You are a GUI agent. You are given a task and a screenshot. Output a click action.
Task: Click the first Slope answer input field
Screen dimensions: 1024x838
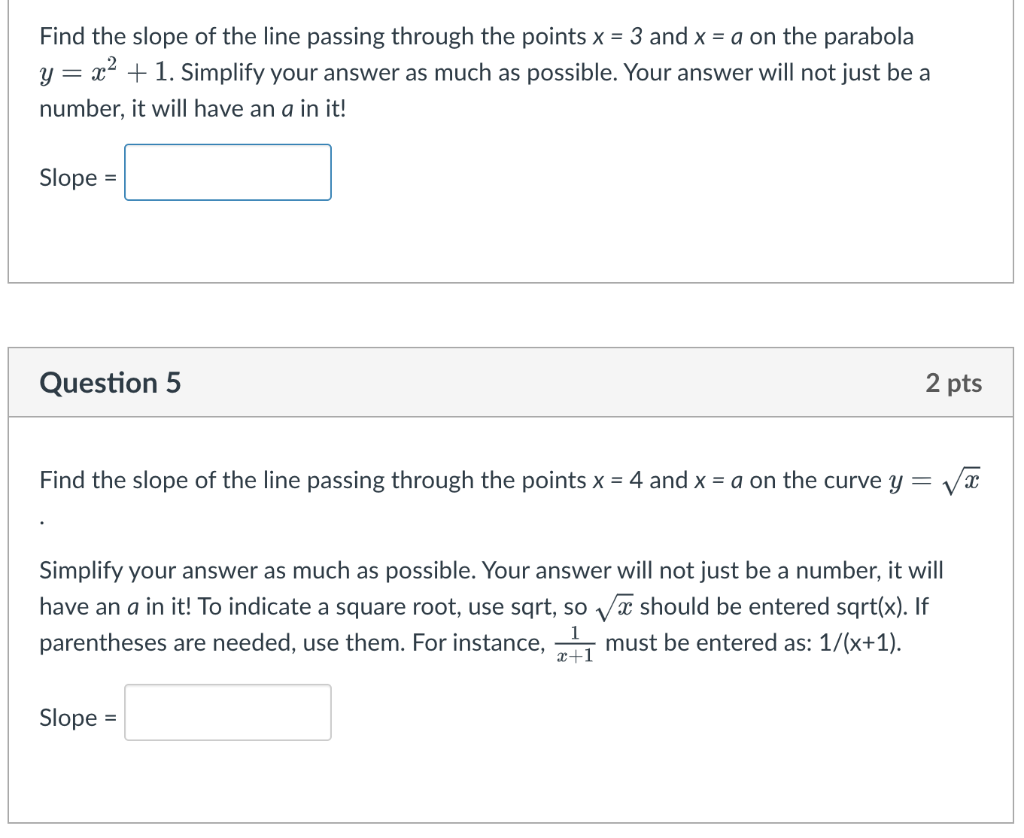227,173
